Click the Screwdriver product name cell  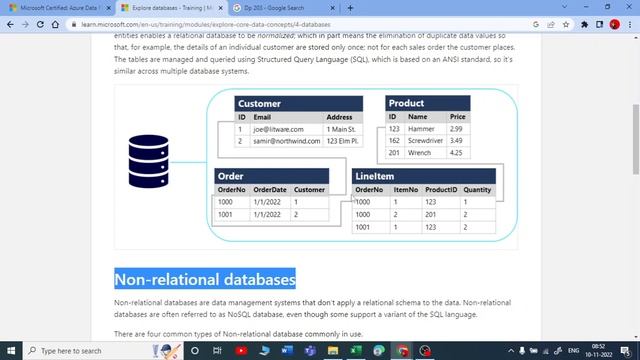(425, 140)
